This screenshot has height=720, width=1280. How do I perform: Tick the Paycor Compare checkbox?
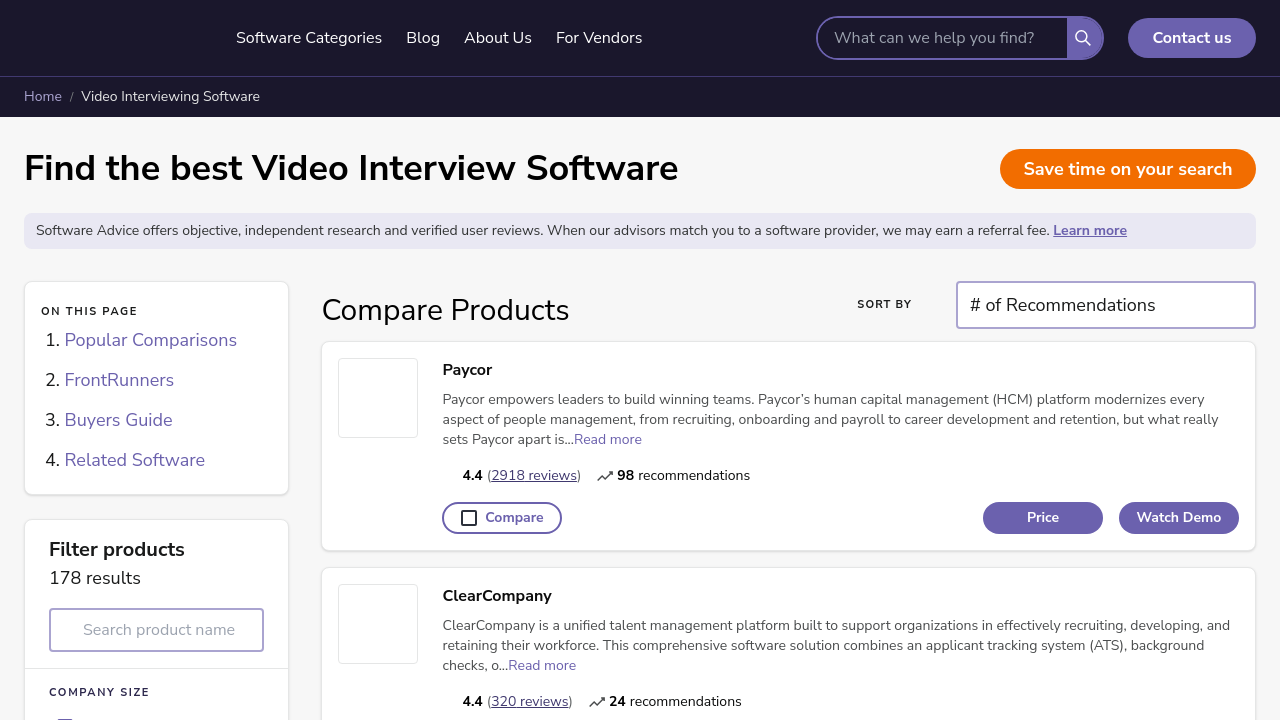pos(469,518)
